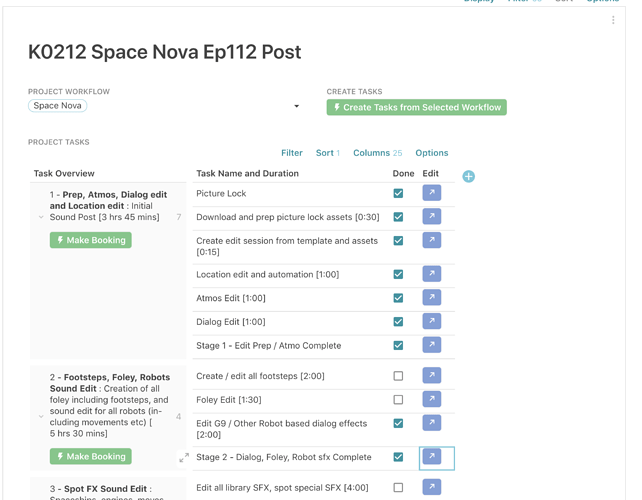Check Done for Create / edit all footsteps
This screenshot has height=500, width=642.
coord(398,376)
